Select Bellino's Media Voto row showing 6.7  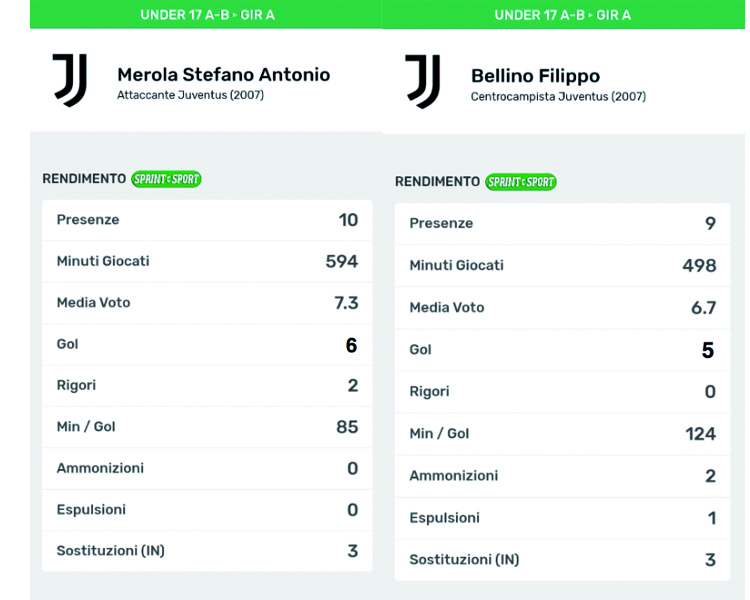tap(562, 308)
